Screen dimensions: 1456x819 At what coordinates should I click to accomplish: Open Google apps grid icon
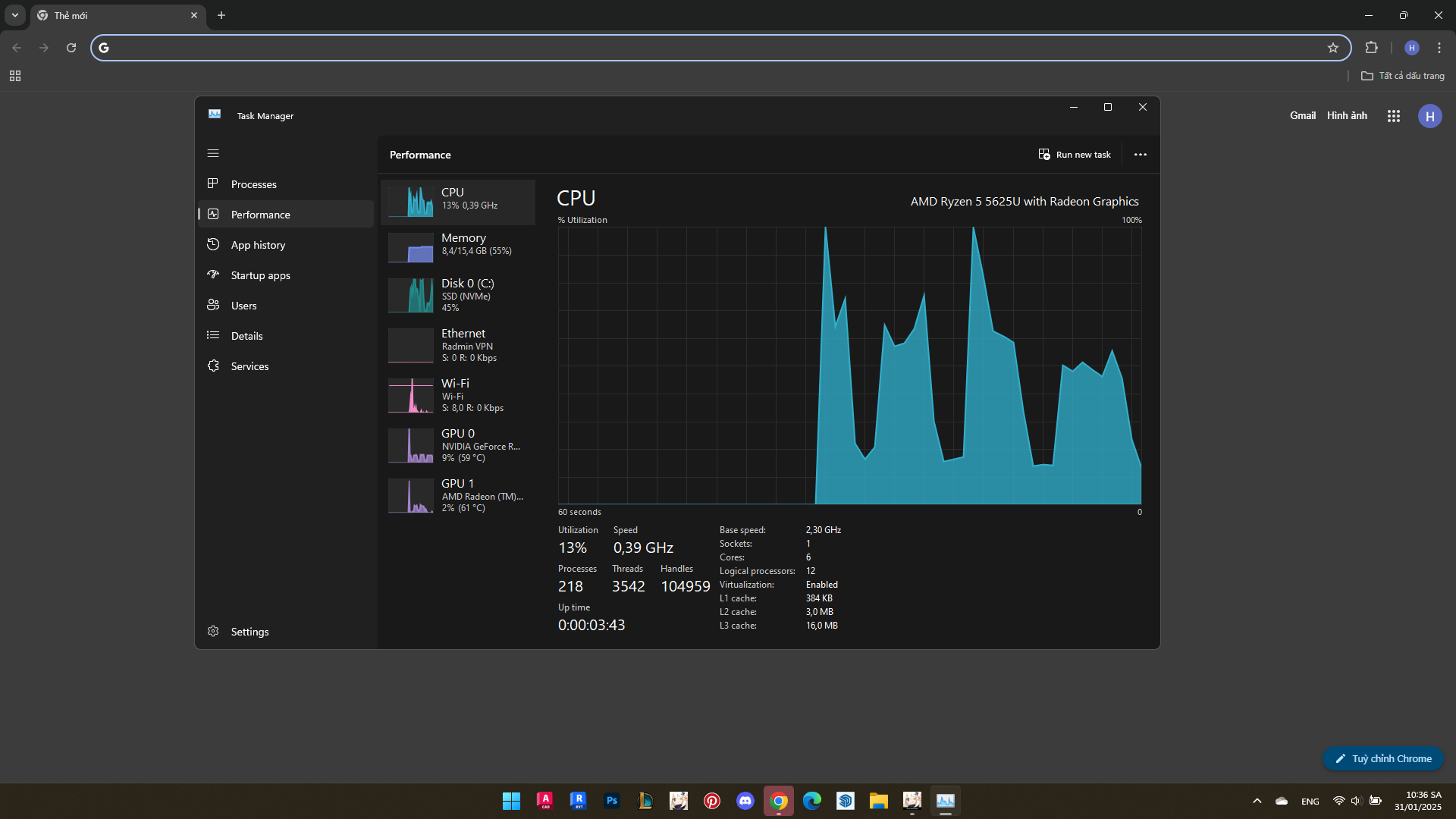point(1393,116)
